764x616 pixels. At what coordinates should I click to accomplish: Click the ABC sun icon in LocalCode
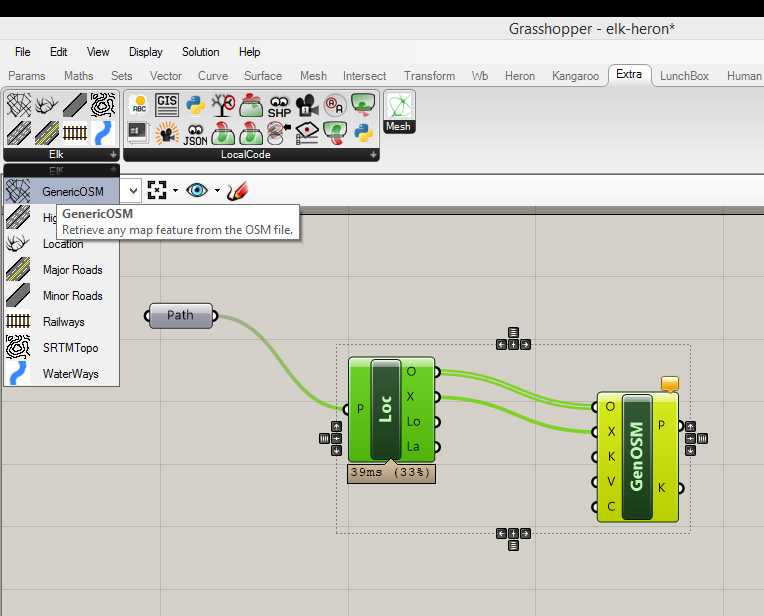point(139,105)
